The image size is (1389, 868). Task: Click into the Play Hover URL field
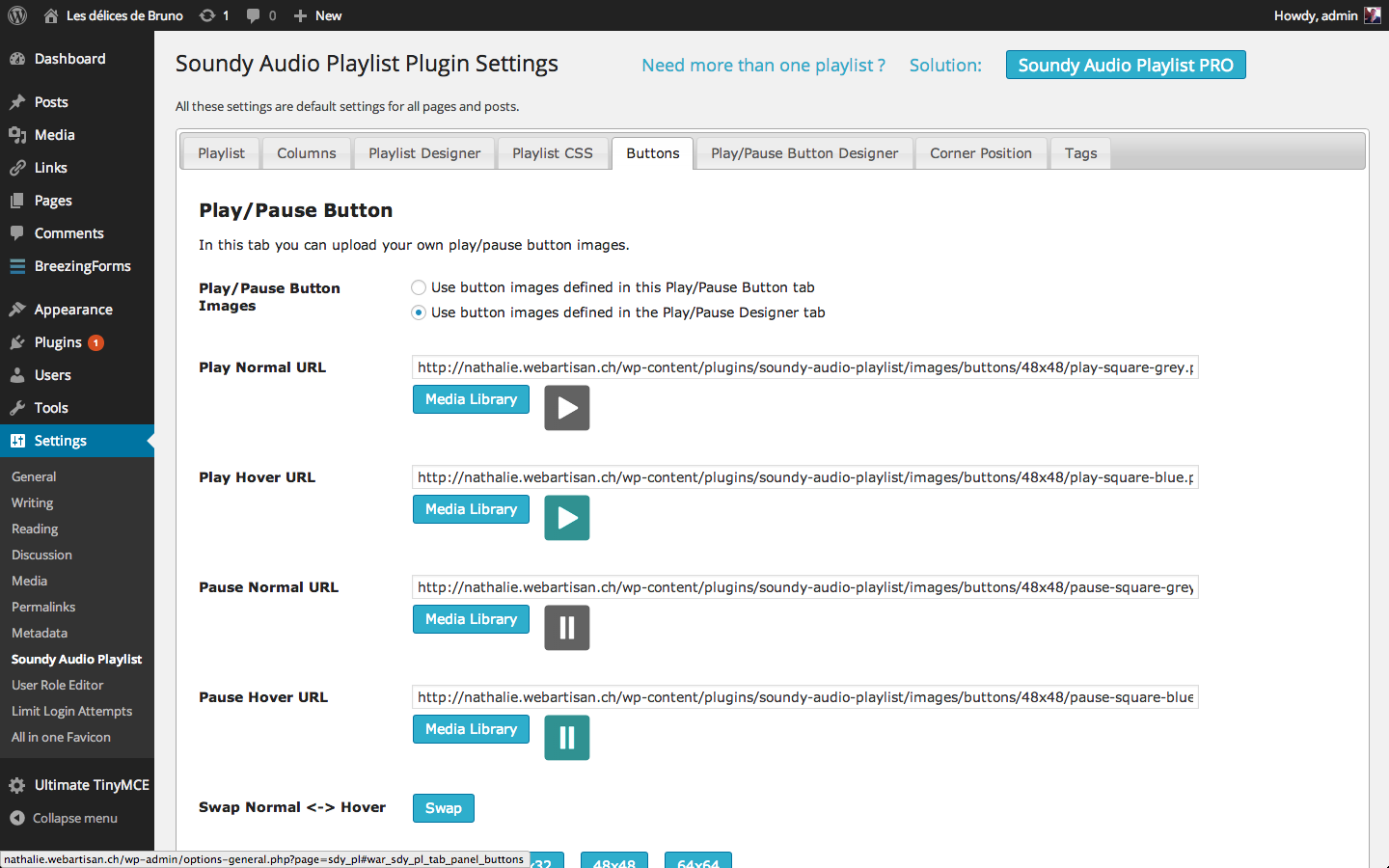[x=805, y=477]
